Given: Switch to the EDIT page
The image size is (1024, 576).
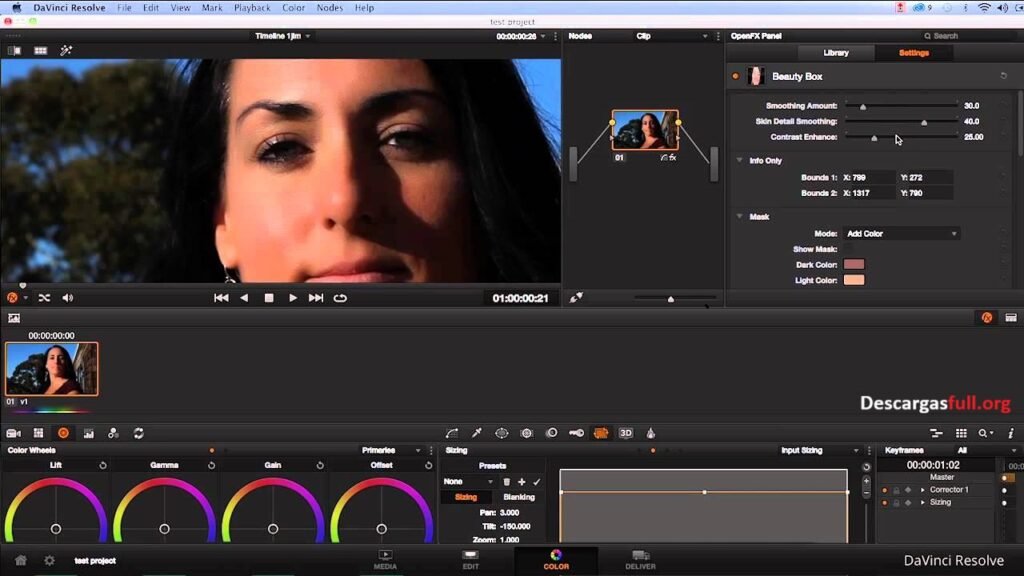Looking at the screenshot, I should pyautogui.click(x=470, y=561).
